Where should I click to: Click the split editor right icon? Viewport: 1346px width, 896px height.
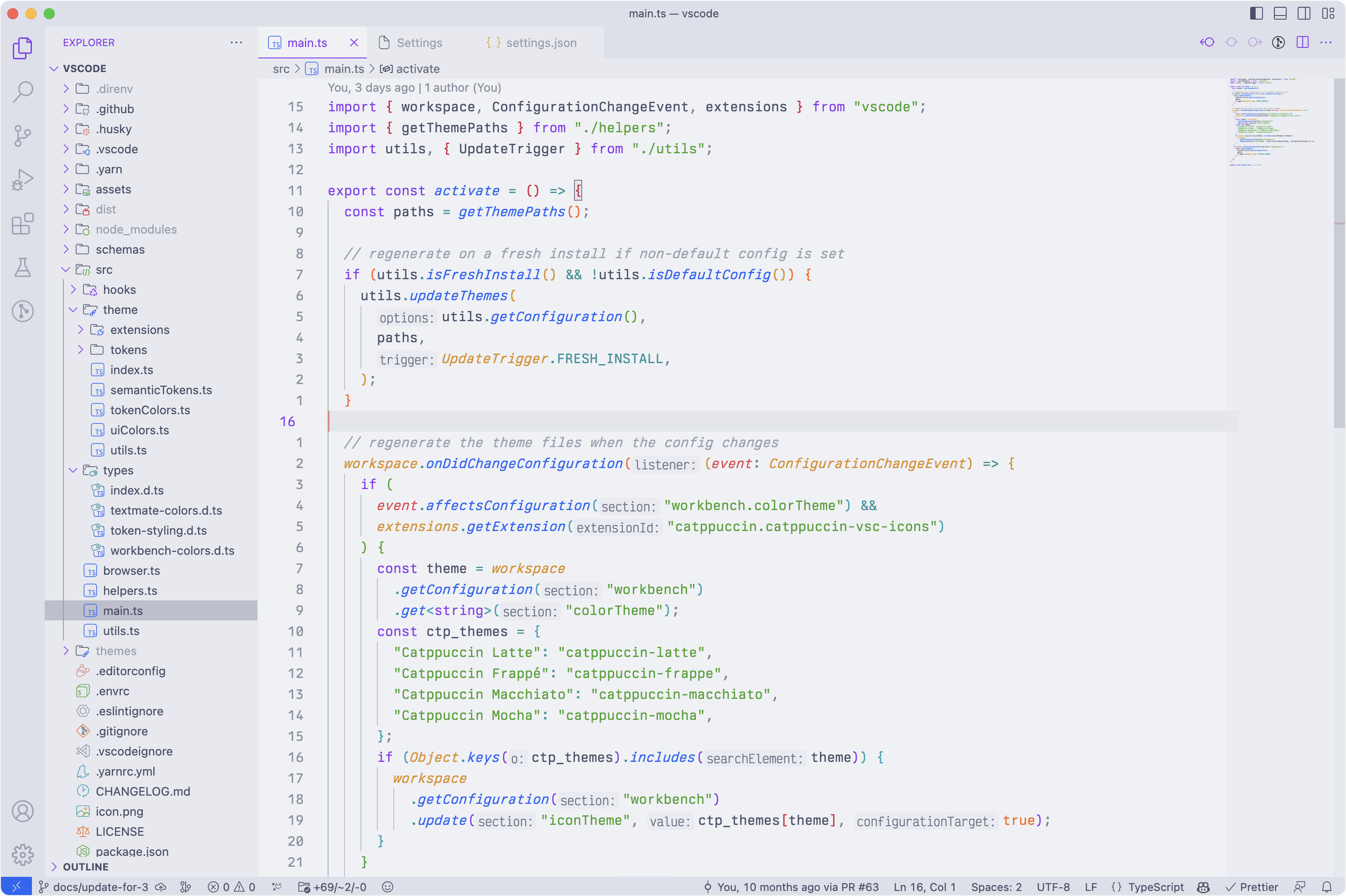pyautogui.click(x=1303, y=42)
